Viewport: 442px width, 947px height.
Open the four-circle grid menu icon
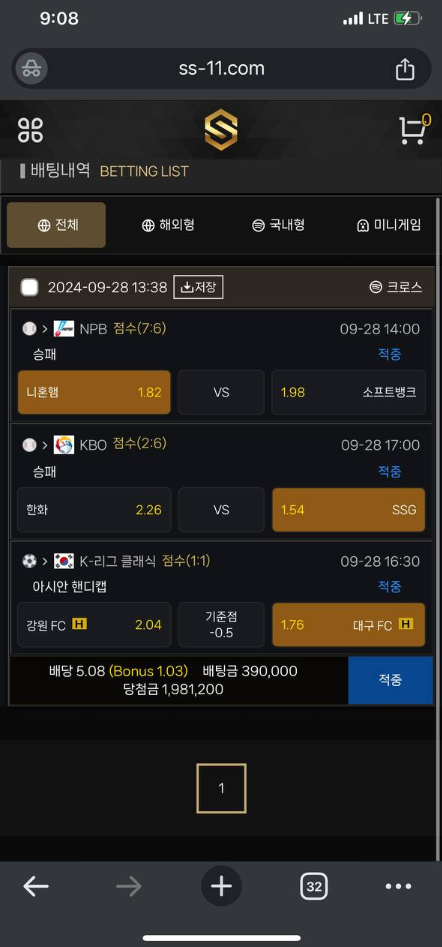[31, 130]
